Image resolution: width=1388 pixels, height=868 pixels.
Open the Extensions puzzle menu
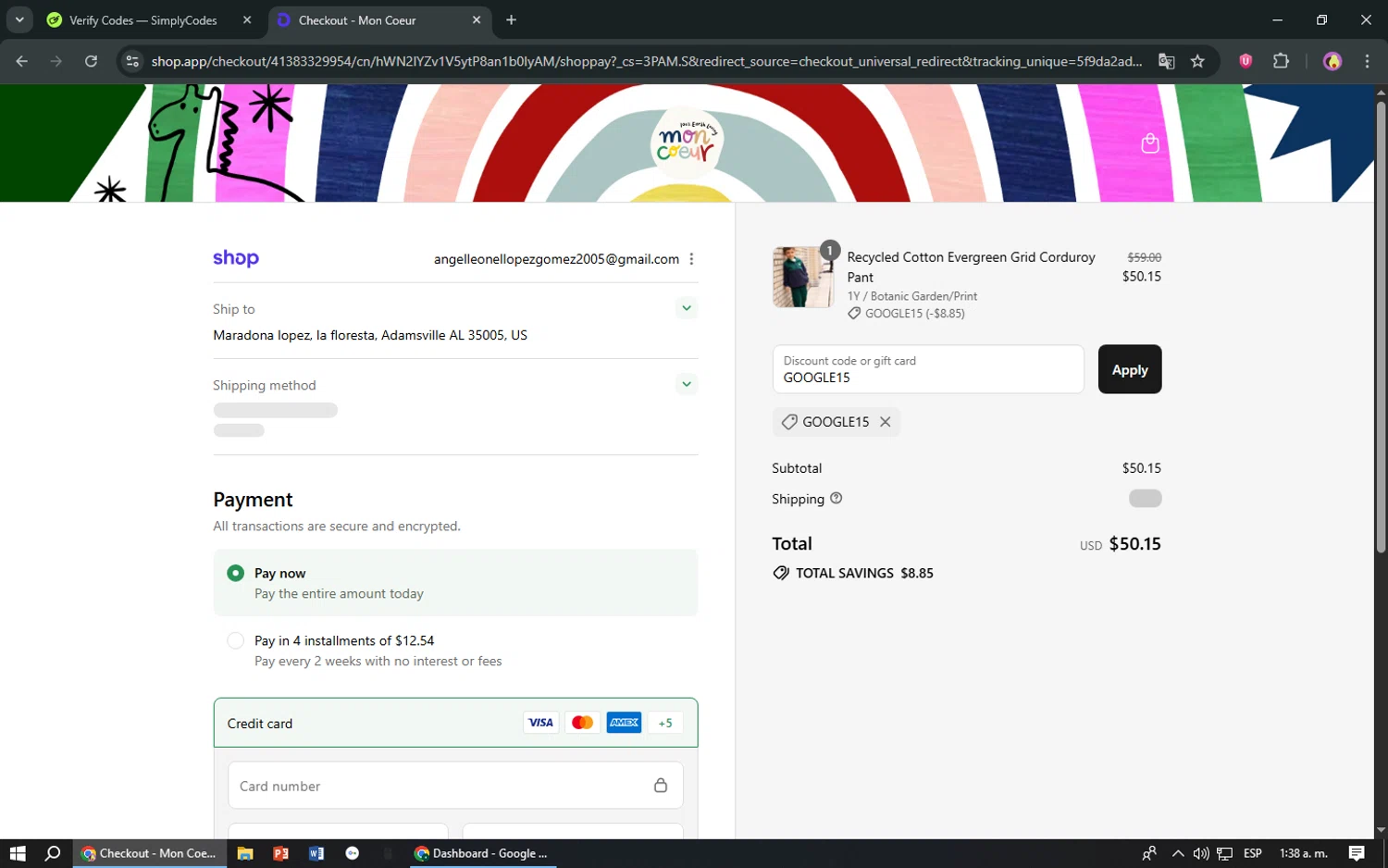[x=1281, y=61]
